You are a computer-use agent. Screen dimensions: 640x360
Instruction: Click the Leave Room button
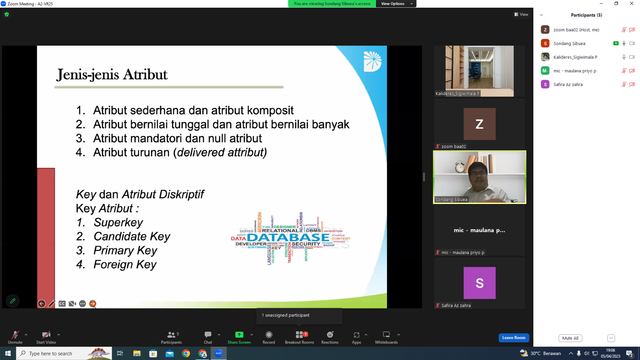(x=513, y=338)
